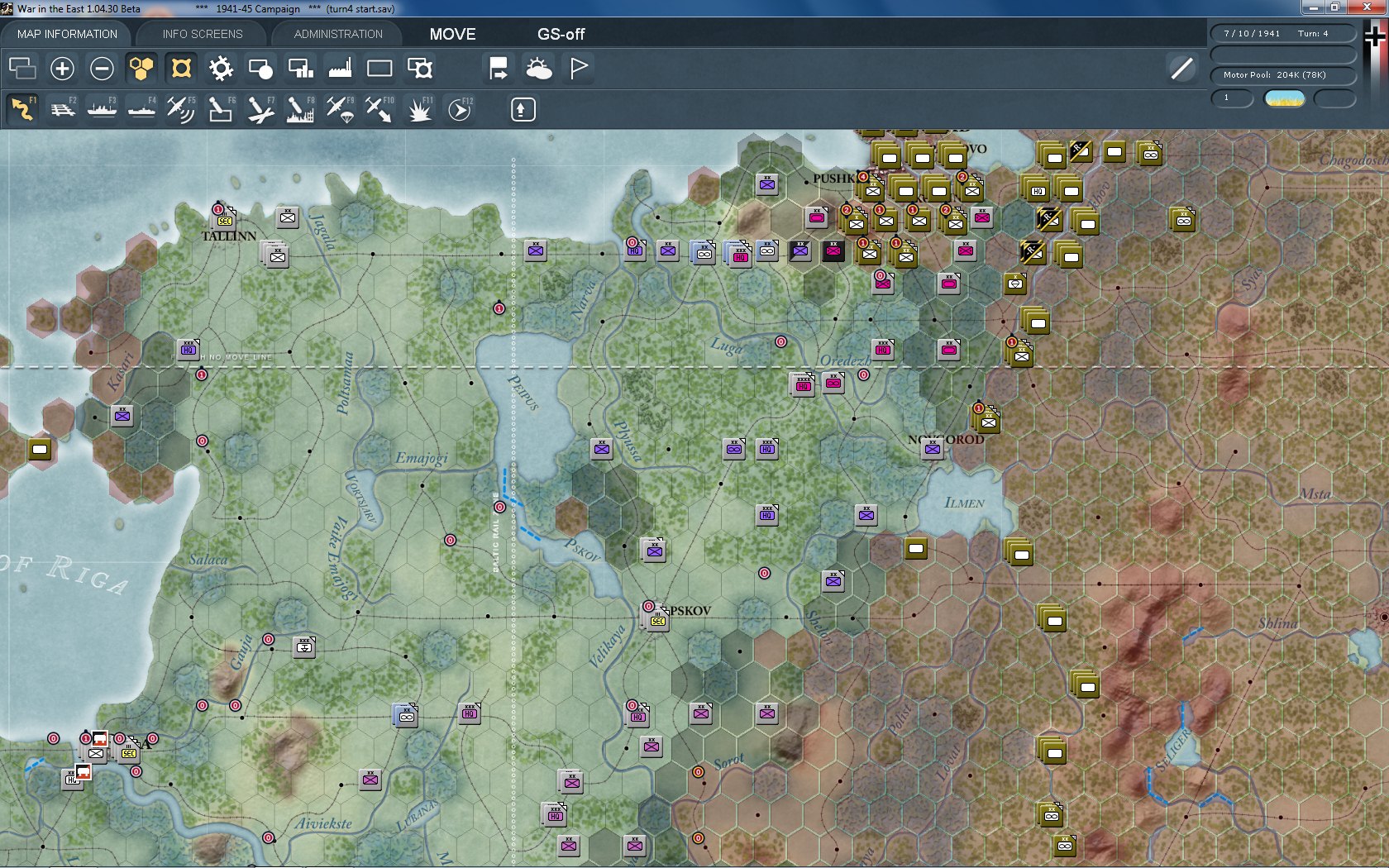This screenshot has width=1389, height=868.
Task: Show factory locations icon
Action: click(x=340, y=68)
